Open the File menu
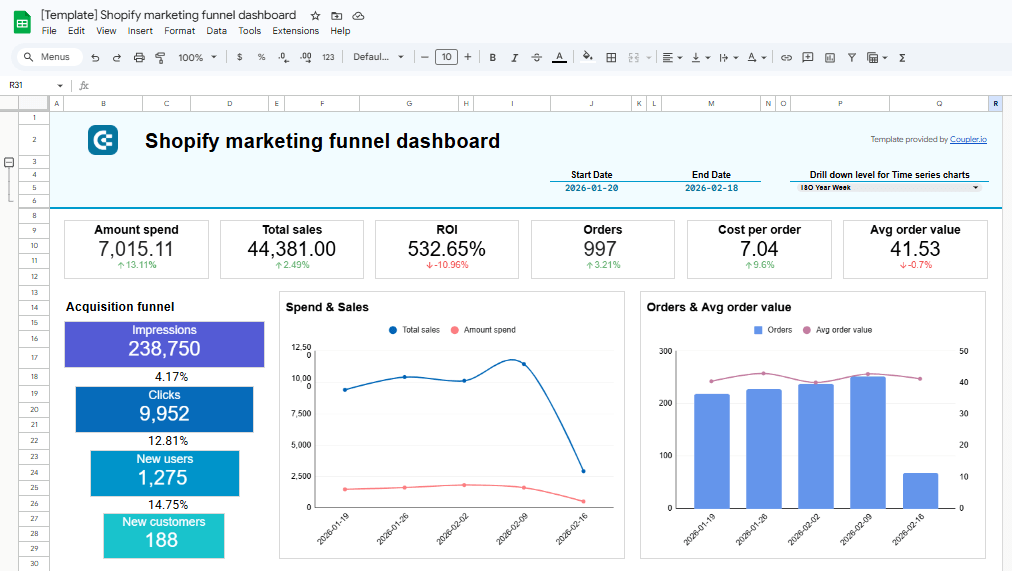The image size is (1012, 571). click(x=49, y=30)
